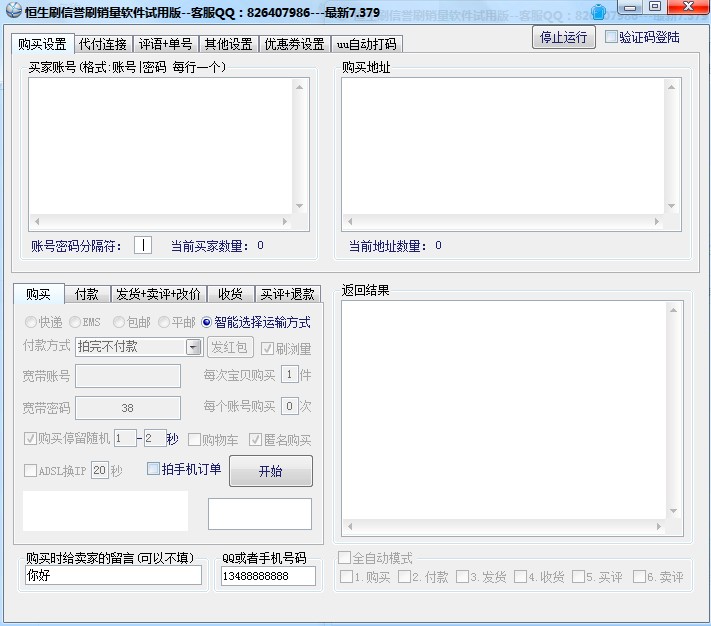Screen dimensions: 711x626
Task: Check the 5.买评 automation step
Action: tap(579, 576)
